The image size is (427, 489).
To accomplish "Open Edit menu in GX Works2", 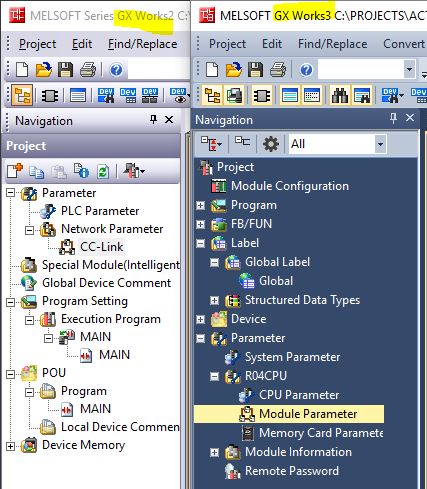I will pyautogui.click(x=82, y=44).
